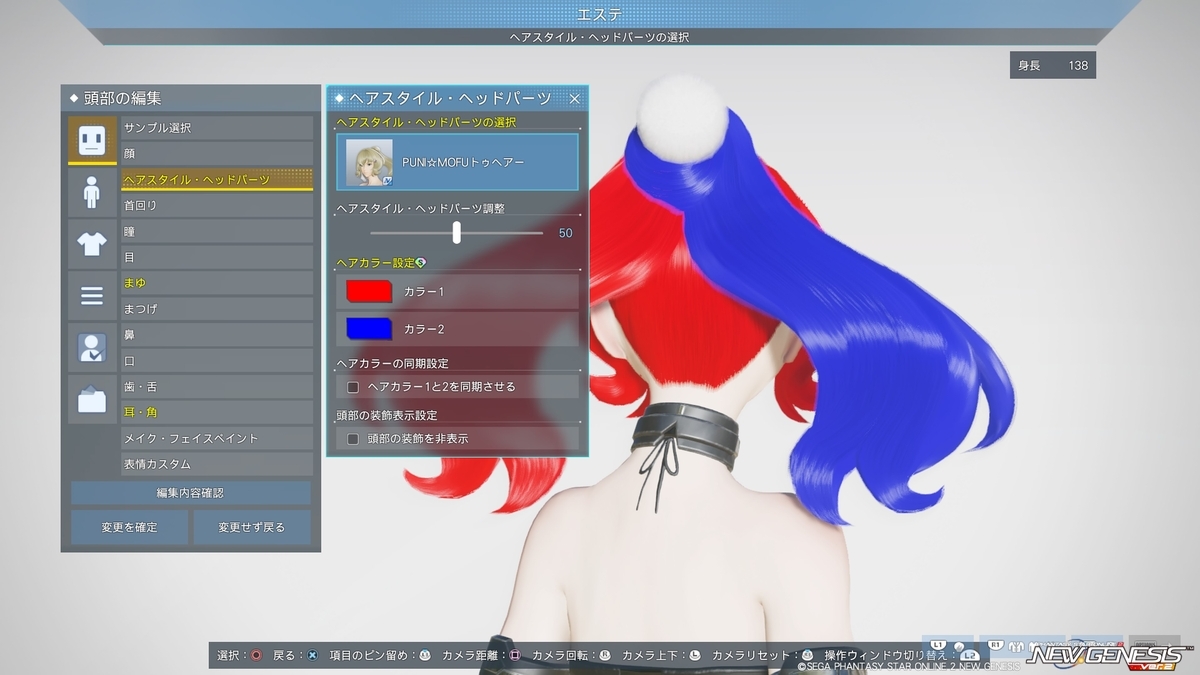1200x675 pixels.
Task: Open メイク・フェイスペイント menu entry
Action: pyautogui.click(x=217, y=438)
